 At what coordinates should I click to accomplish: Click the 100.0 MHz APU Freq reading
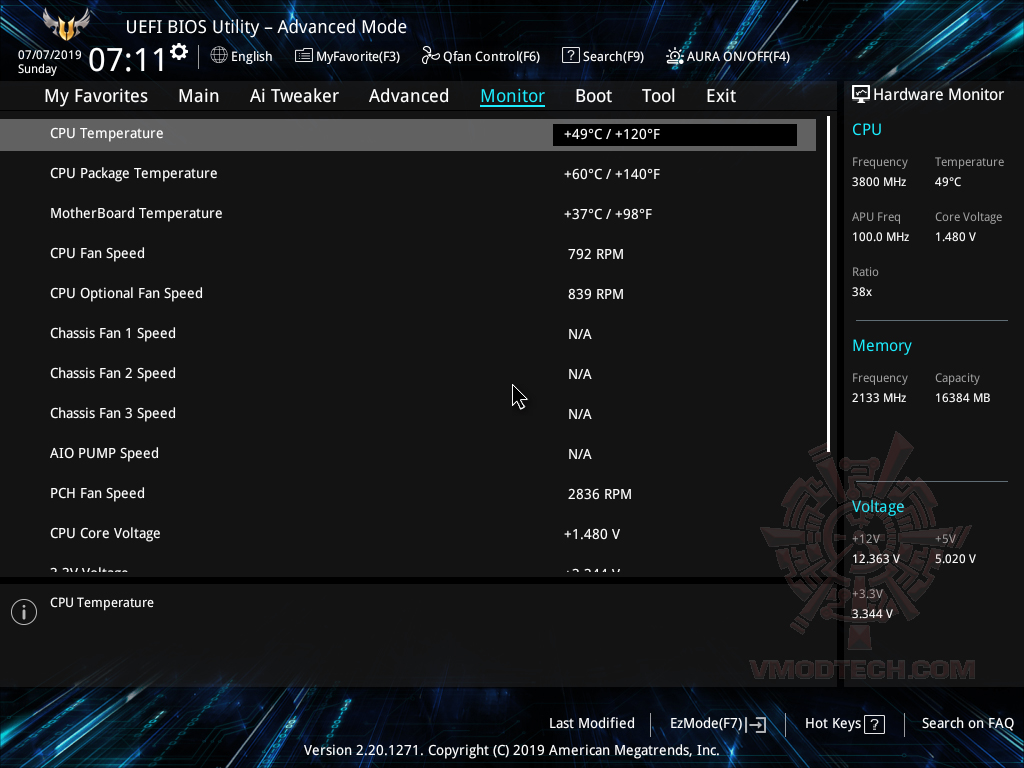point(880,237)
